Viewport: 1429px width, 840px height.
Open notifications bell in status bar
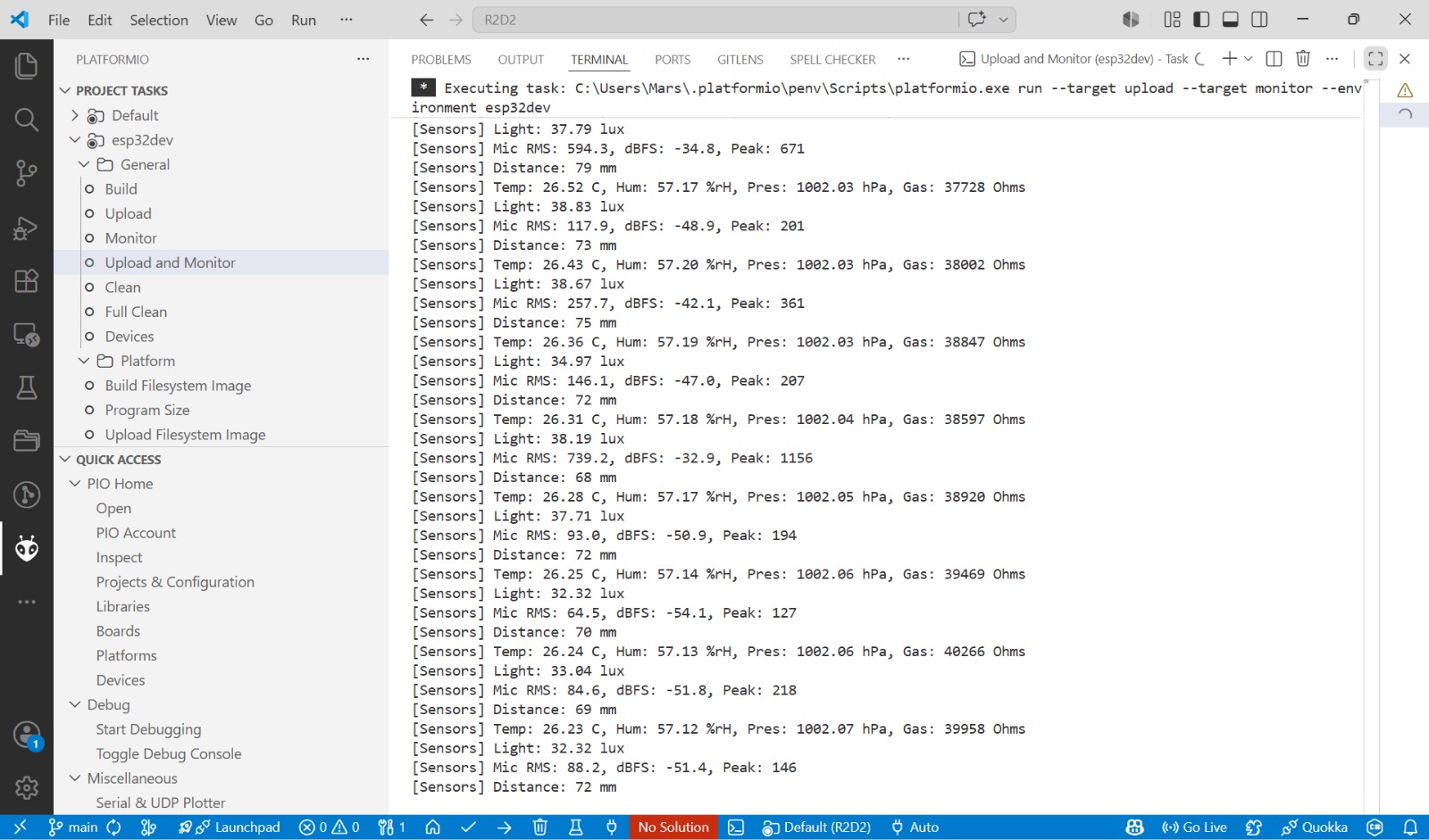coord(1410,828)
